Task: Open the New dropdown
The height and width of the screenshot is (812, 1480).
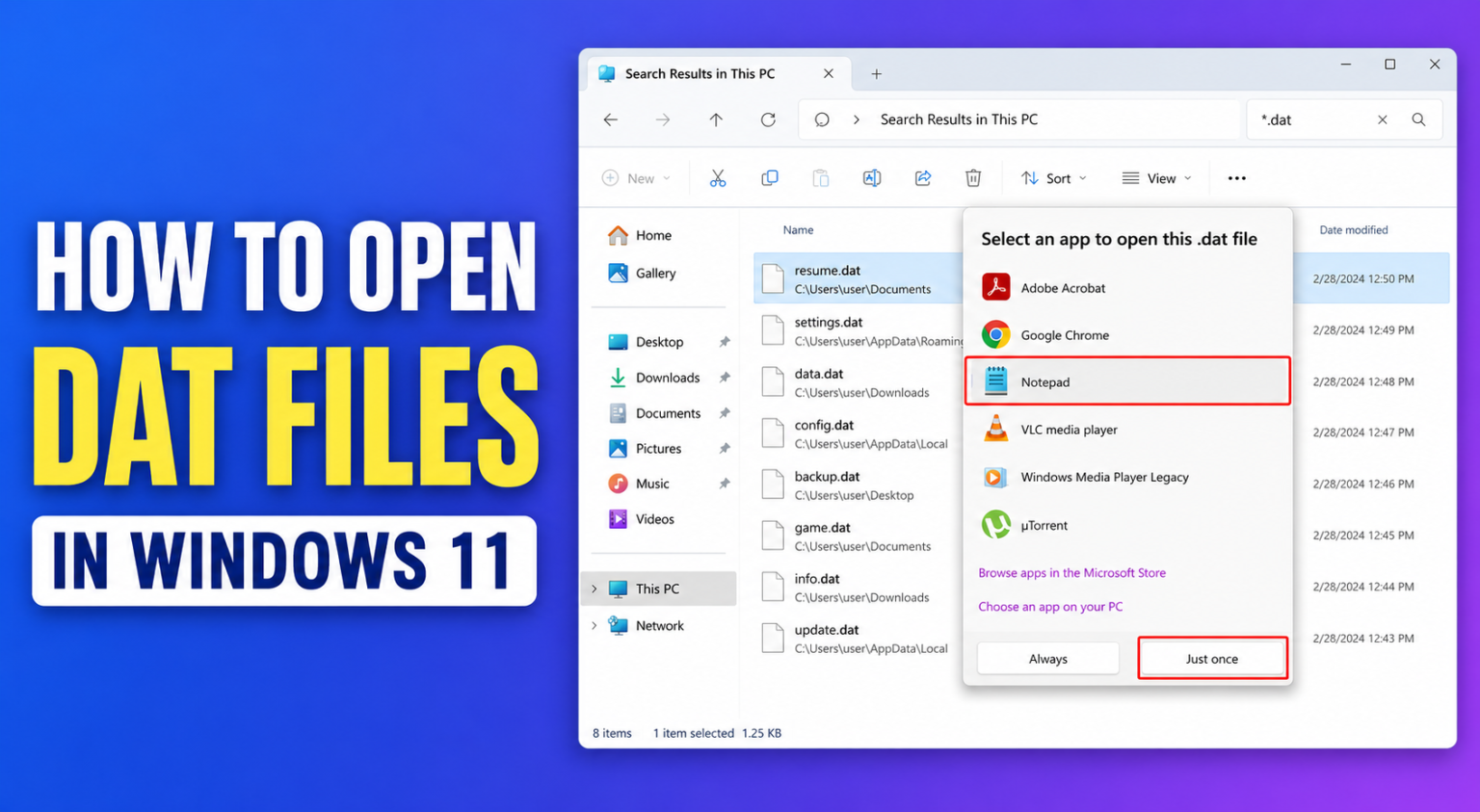Action: coord(636,178)
